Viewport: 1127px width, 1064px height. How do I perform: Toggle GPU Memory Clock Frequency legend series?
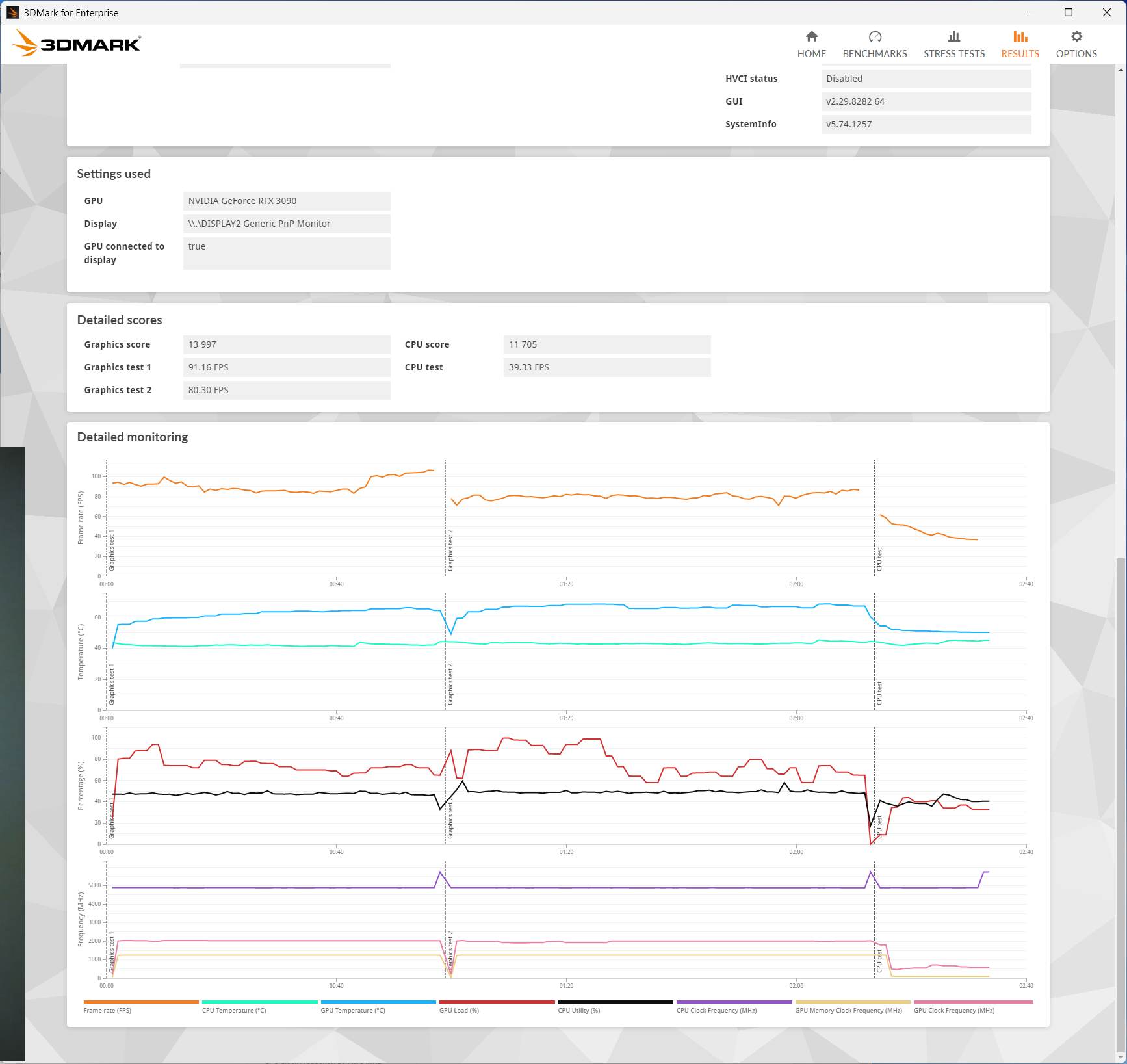(x=848, y=1010)
